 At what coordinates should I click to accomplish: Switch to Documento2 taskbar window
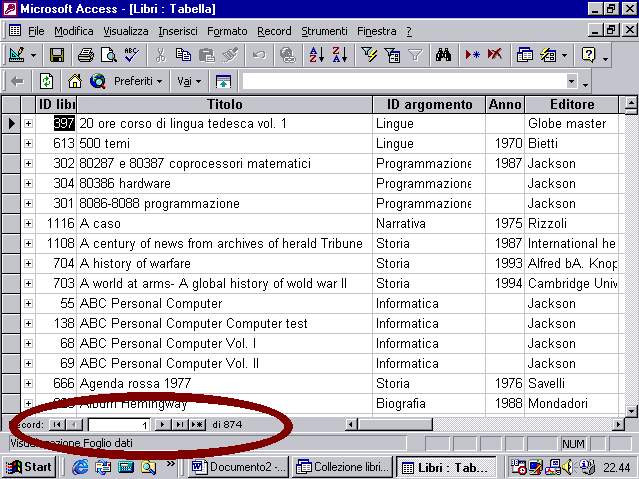[239, 467]
